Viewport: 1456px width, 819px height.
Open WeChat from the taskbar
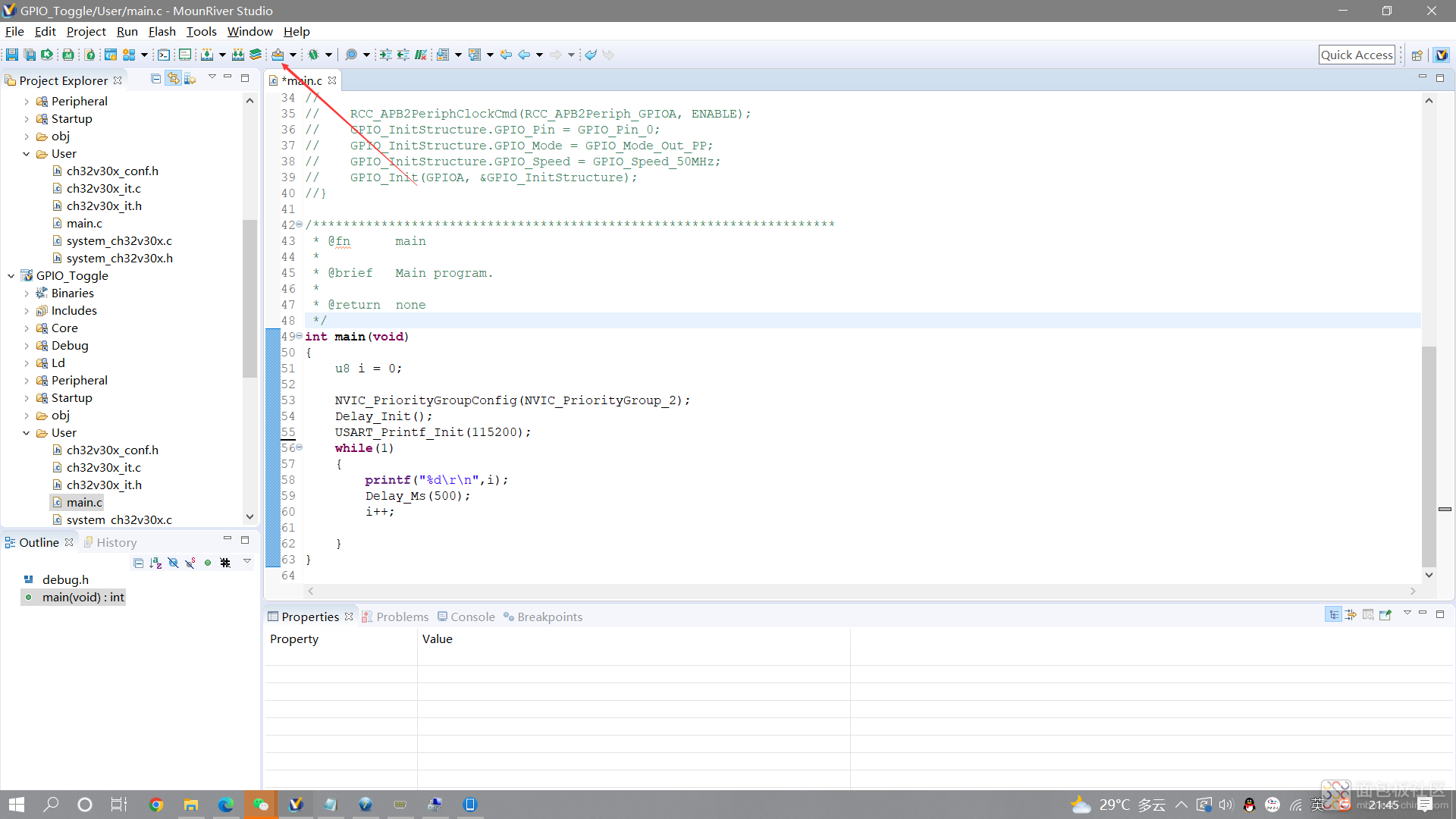click(260, 805)
